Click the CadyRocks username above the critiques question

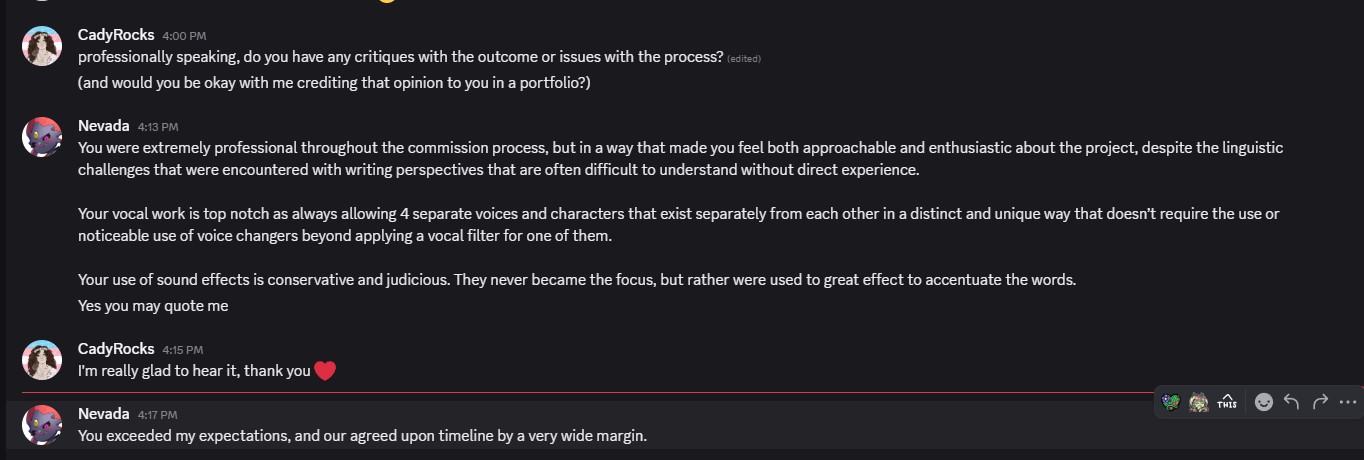[116, 35]
